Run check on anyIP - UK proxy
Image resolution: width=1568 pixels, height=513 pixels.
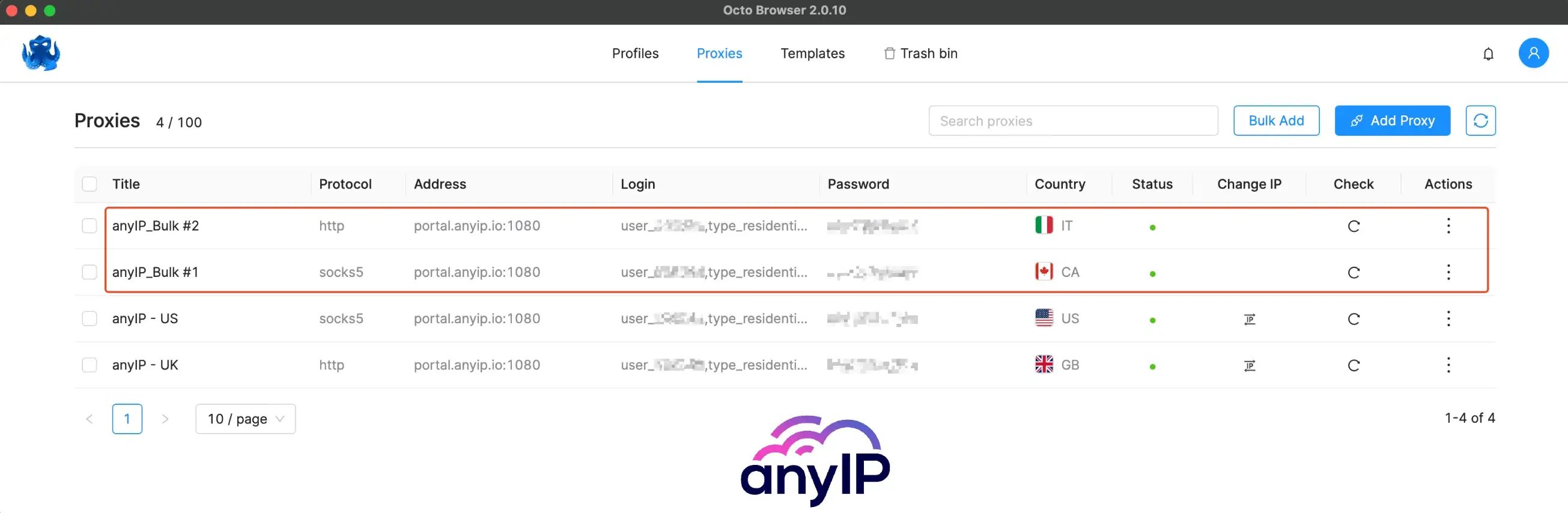pyautogui.click(x=1353, y=365)
